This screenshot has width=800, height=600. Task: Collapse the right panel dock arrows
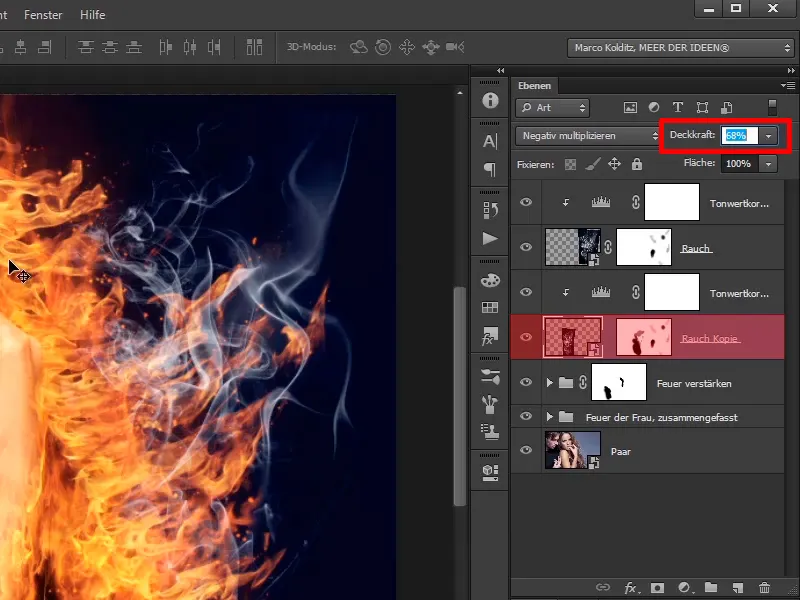791,70
